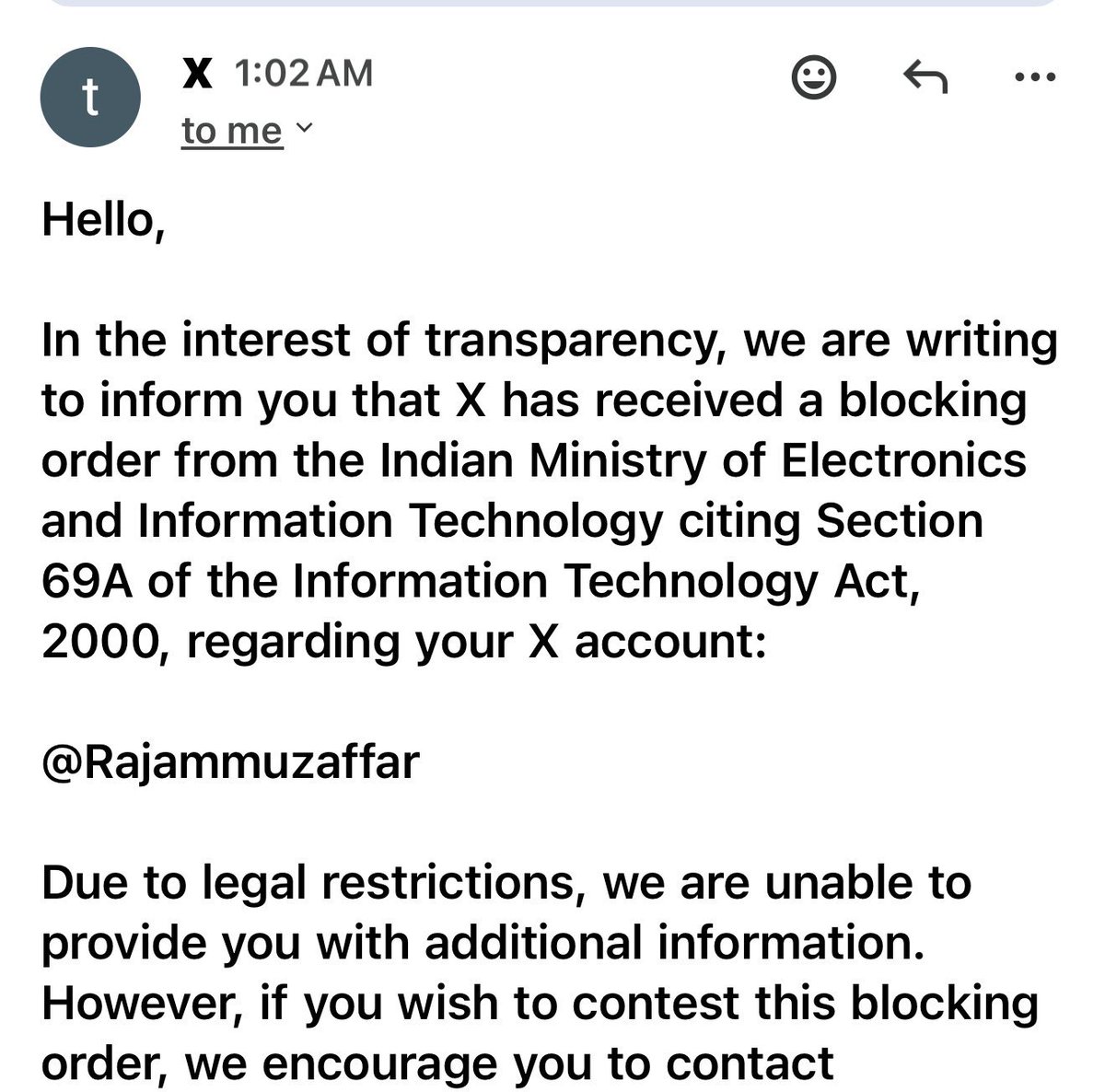Open the three-dot more options menu
Screen dimensions: 1105x1092
[x=1034, y=78]
